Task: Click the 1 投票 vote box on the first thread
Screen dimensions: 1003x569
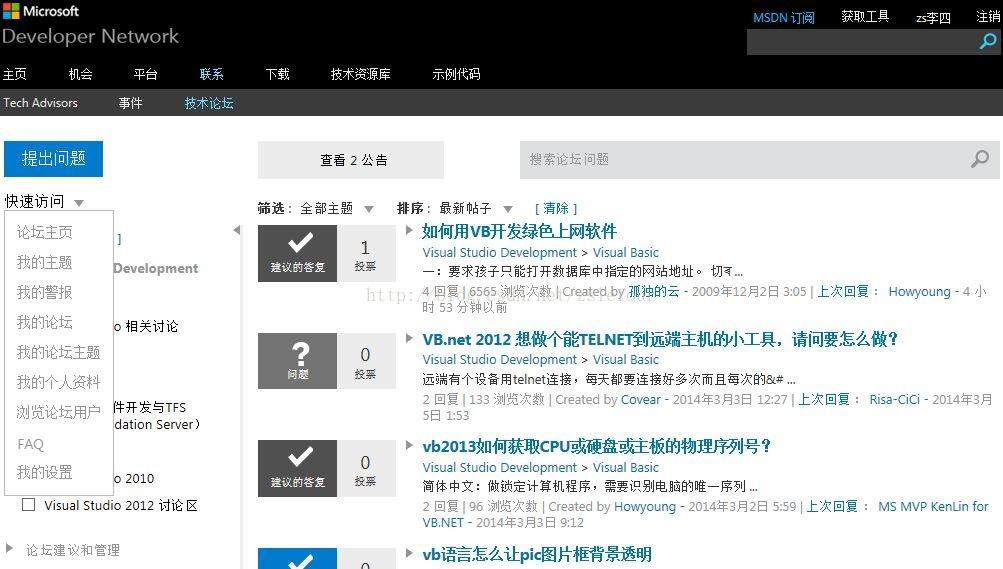Action: pos(365,253)
